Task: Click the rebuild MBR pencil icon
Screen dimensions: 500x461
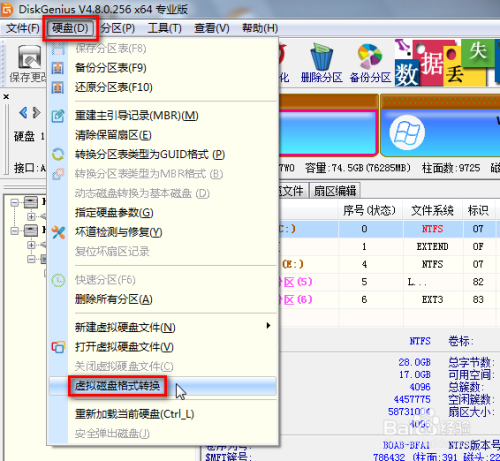Action: (x=58, y=116)
